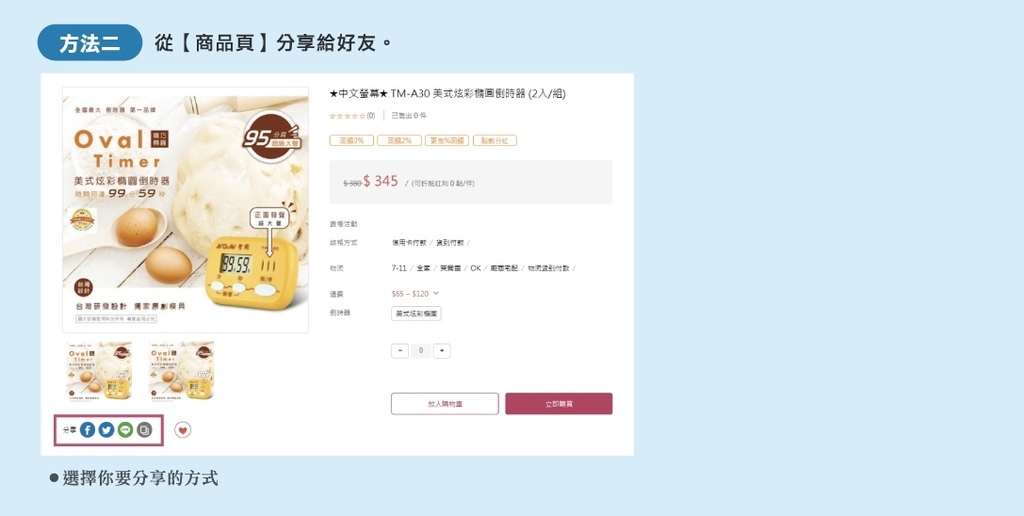Screen dimensions: 1024x516
Task: Click the star rating icons
Action: (x=347, y=116)
